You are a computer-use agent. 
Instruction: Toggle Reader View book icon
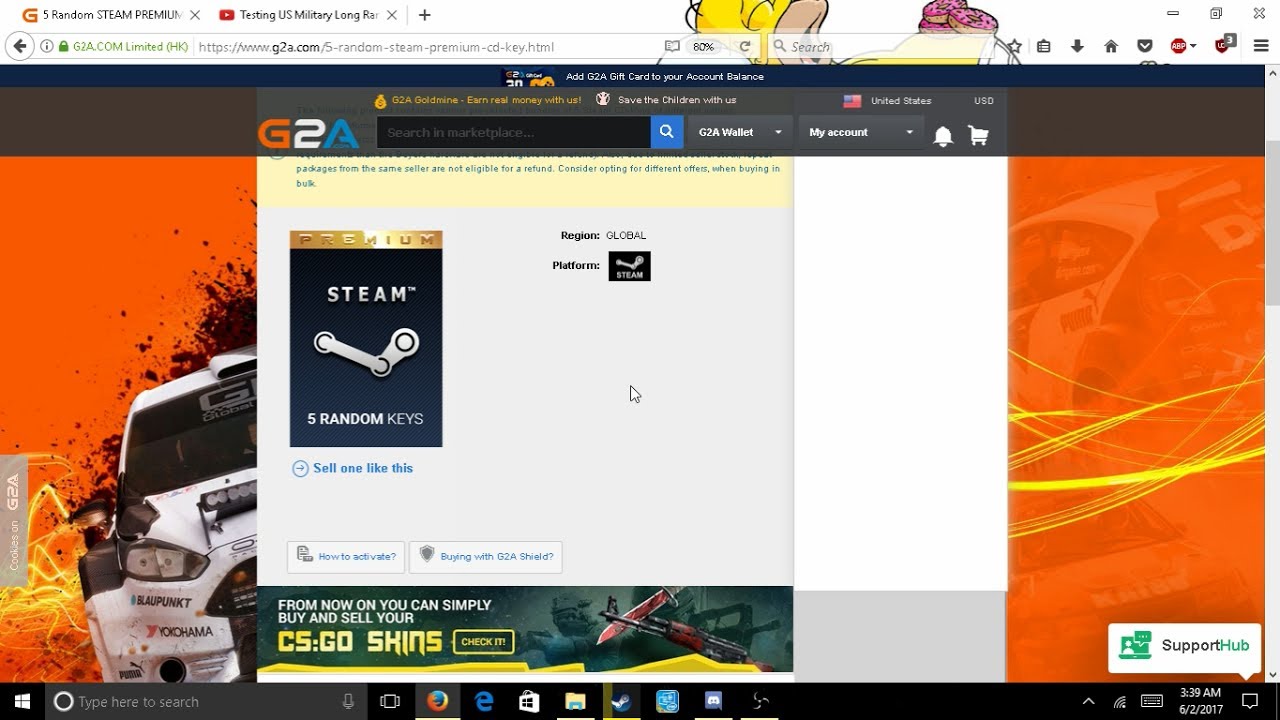[672, 47]
